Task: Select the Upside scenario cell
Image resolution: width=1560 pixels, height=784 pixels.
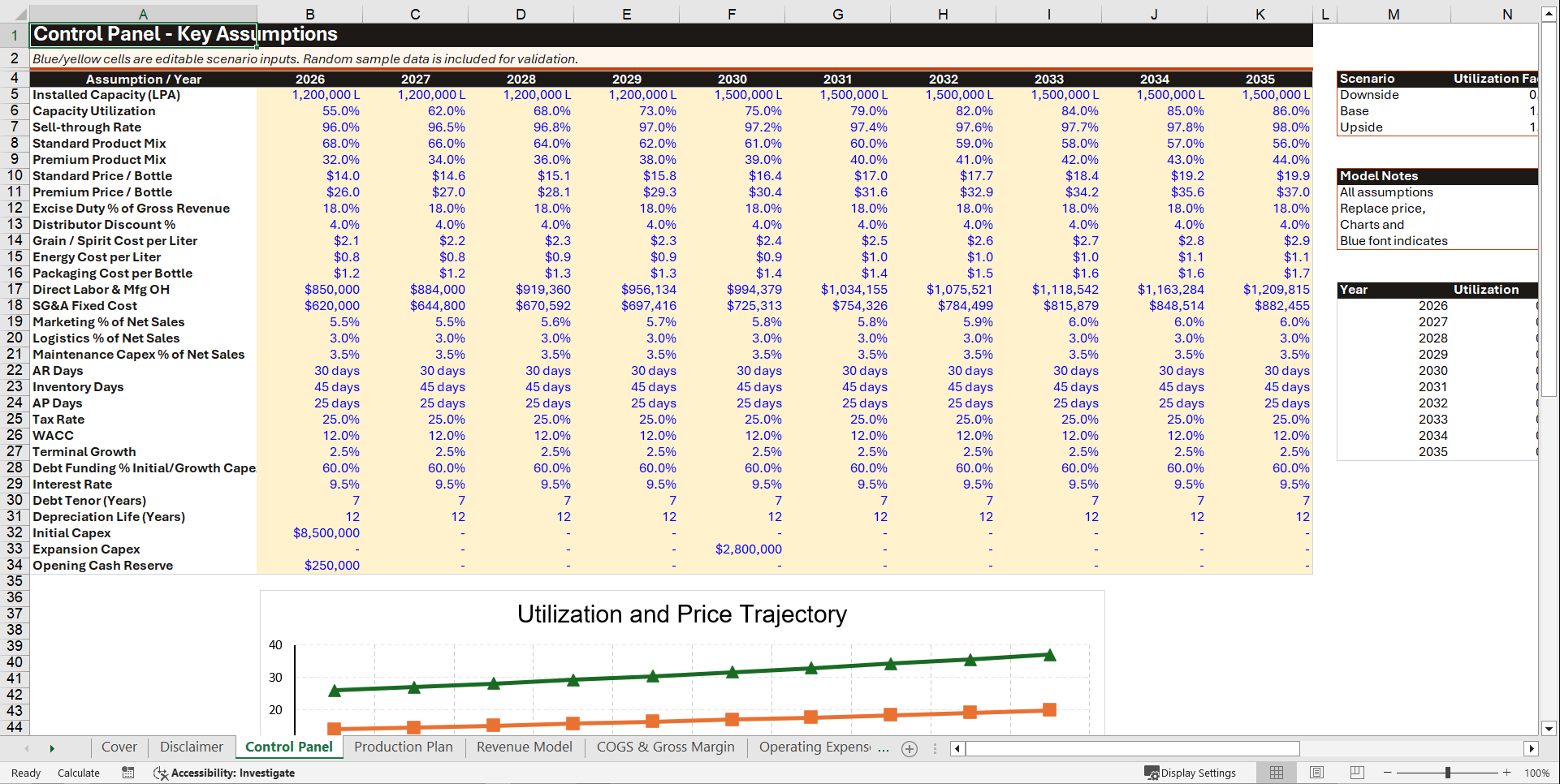Action: coord(1394,127)
